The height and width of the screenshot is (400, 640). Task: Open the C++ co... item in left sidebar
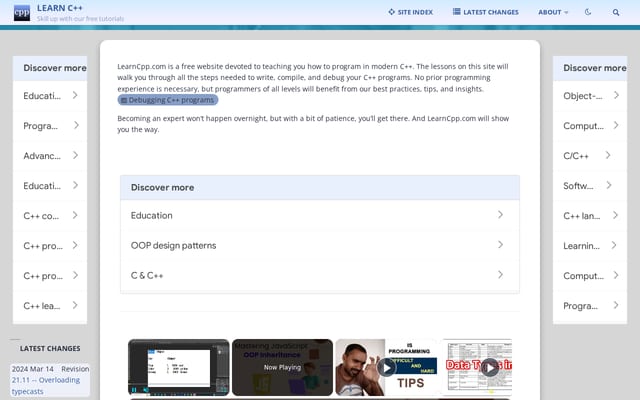click(x=50, y=216)
